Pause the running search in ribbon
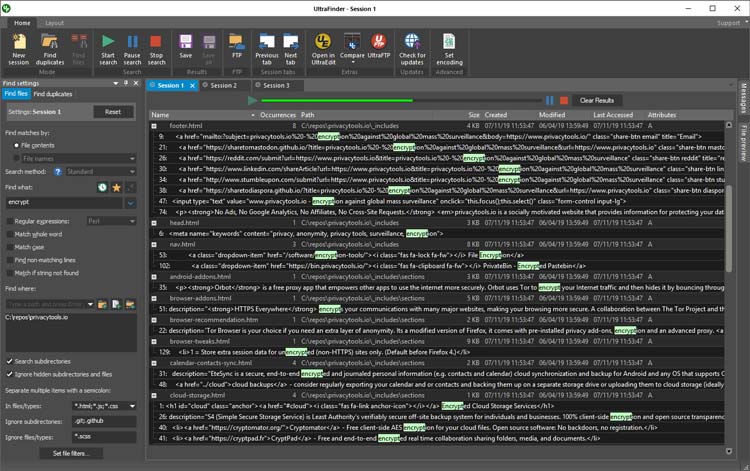 [132, 49]
